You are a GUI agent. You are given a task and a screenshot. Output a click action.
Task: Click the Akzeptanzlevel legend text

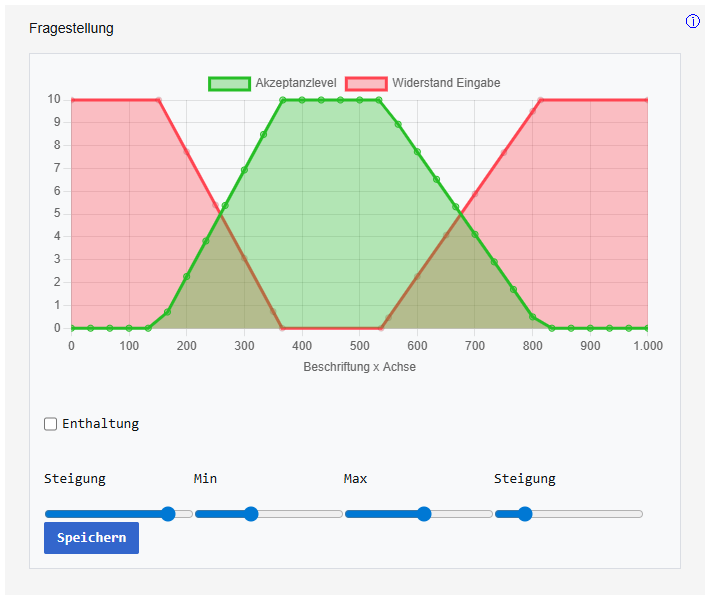296,83
